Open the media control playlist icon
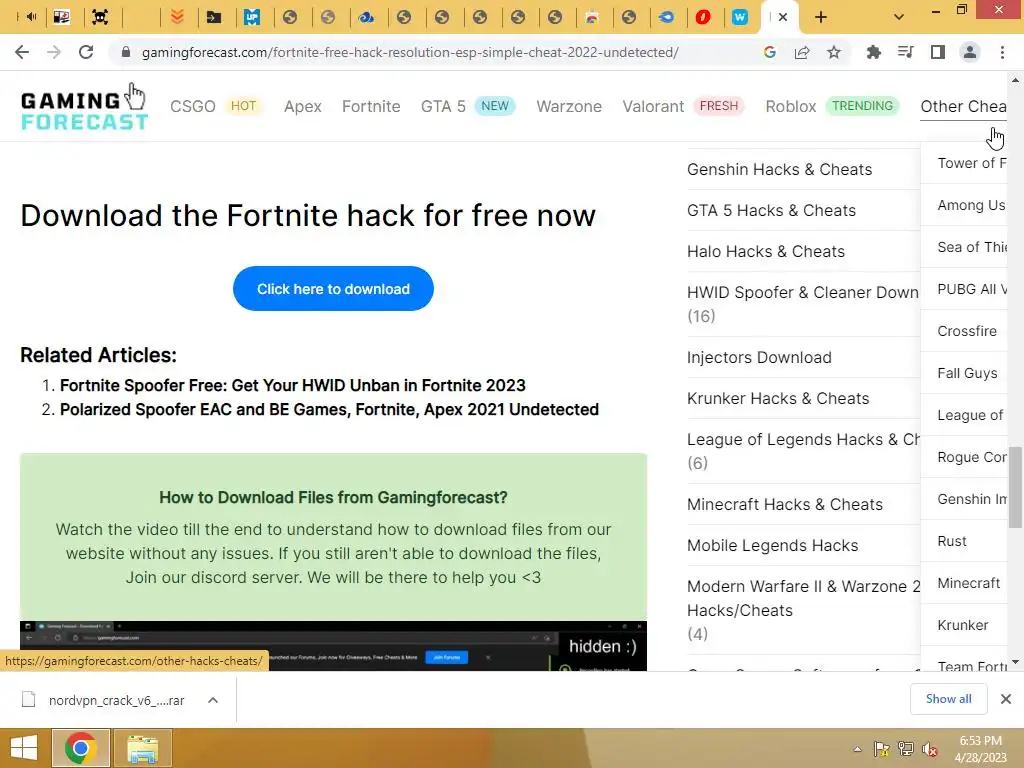The width and height of the screenshot is (1024, 768). [906, 52]
